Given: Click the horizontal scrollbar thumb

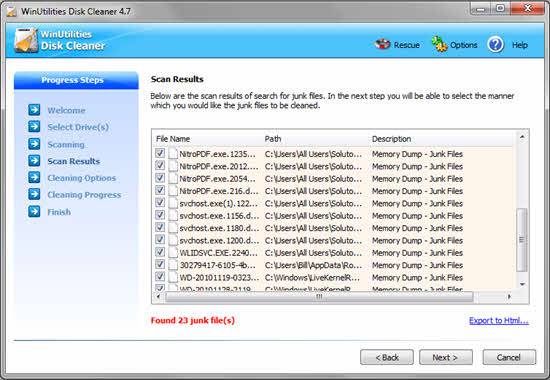Looking at the screenshot, I should pos(319,297).
